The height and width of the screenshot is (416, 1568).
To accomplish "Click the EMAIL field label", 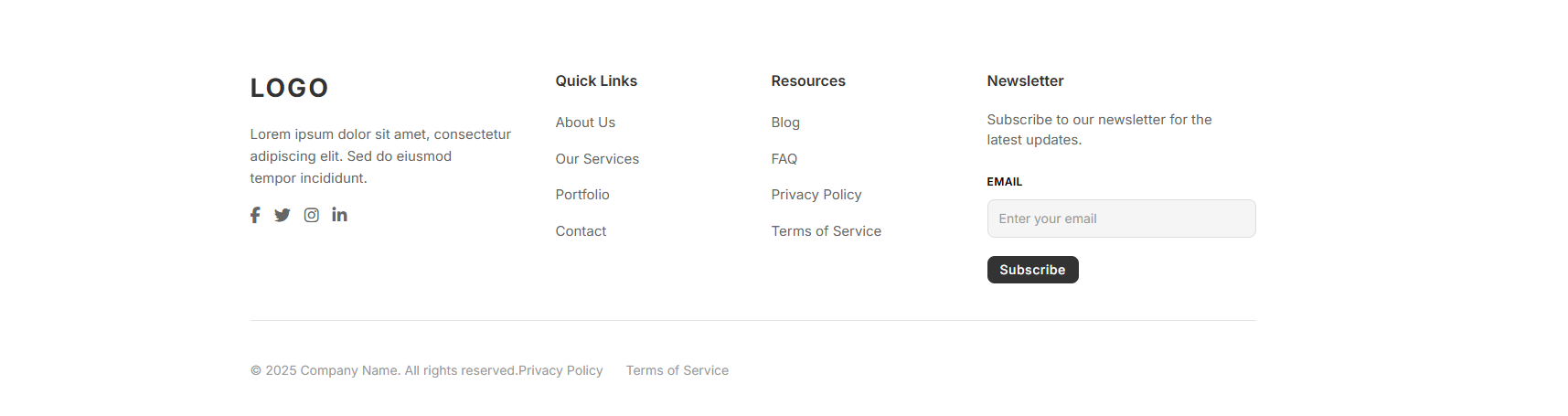I will (x=1005, y=182).
